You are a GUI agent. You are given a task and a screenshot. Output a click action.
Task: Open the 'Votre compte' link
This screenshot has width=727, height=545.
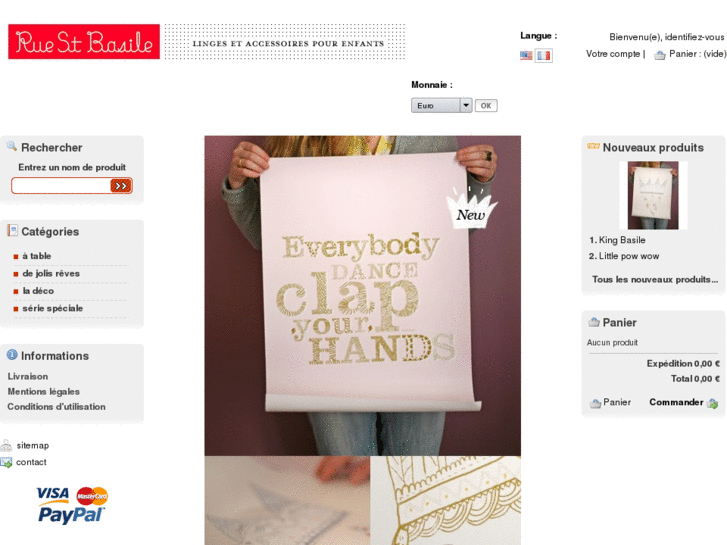click(x=613, y=54)
